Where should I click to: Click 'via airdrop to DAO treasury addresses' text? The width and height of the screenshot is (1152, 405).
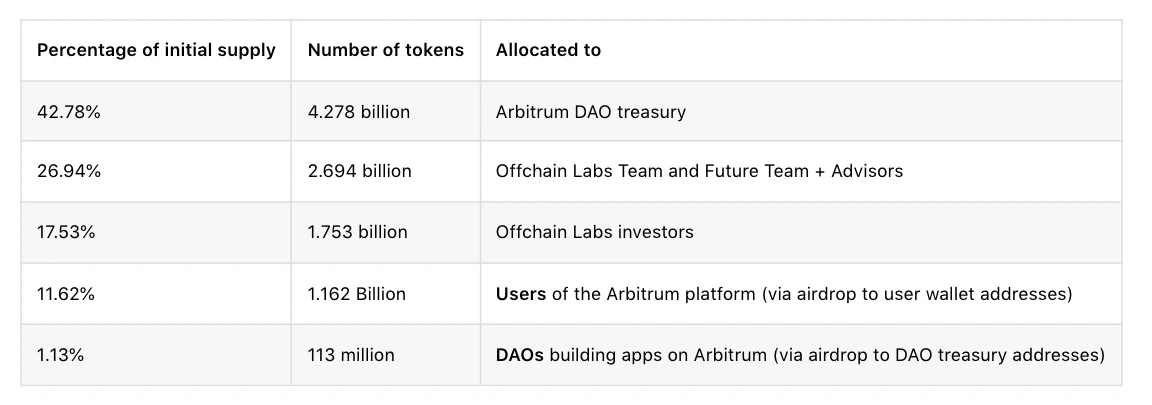tap(937, 355)
